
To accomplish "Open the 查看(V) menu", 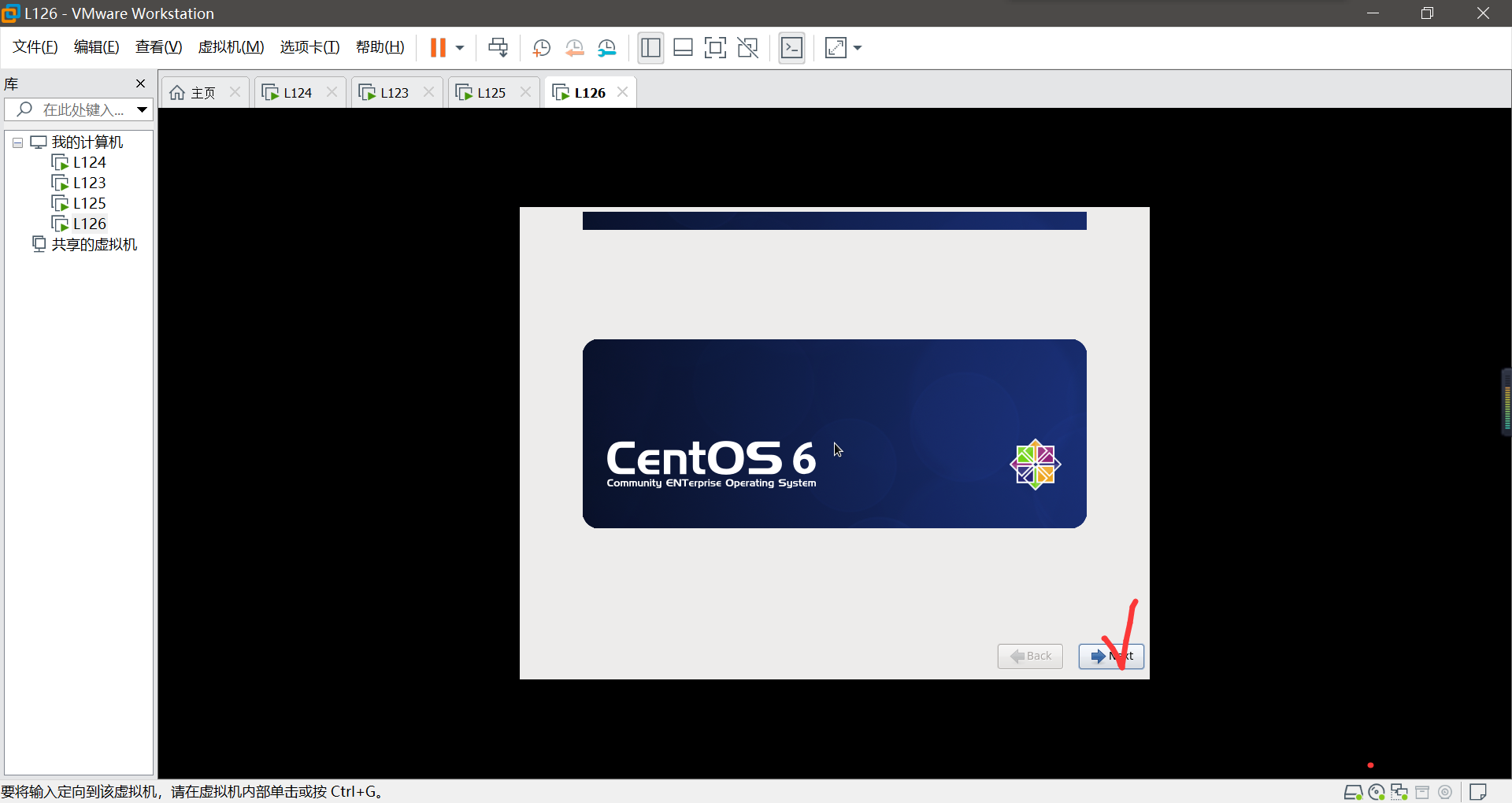I will point(159,47).
